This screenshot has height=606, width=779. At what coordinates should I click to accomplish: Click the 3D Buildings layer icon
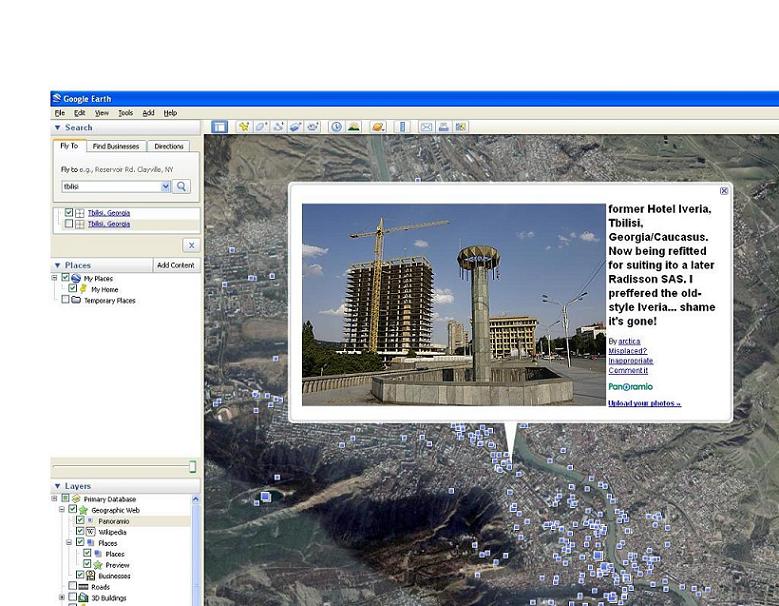coord(83,598)
